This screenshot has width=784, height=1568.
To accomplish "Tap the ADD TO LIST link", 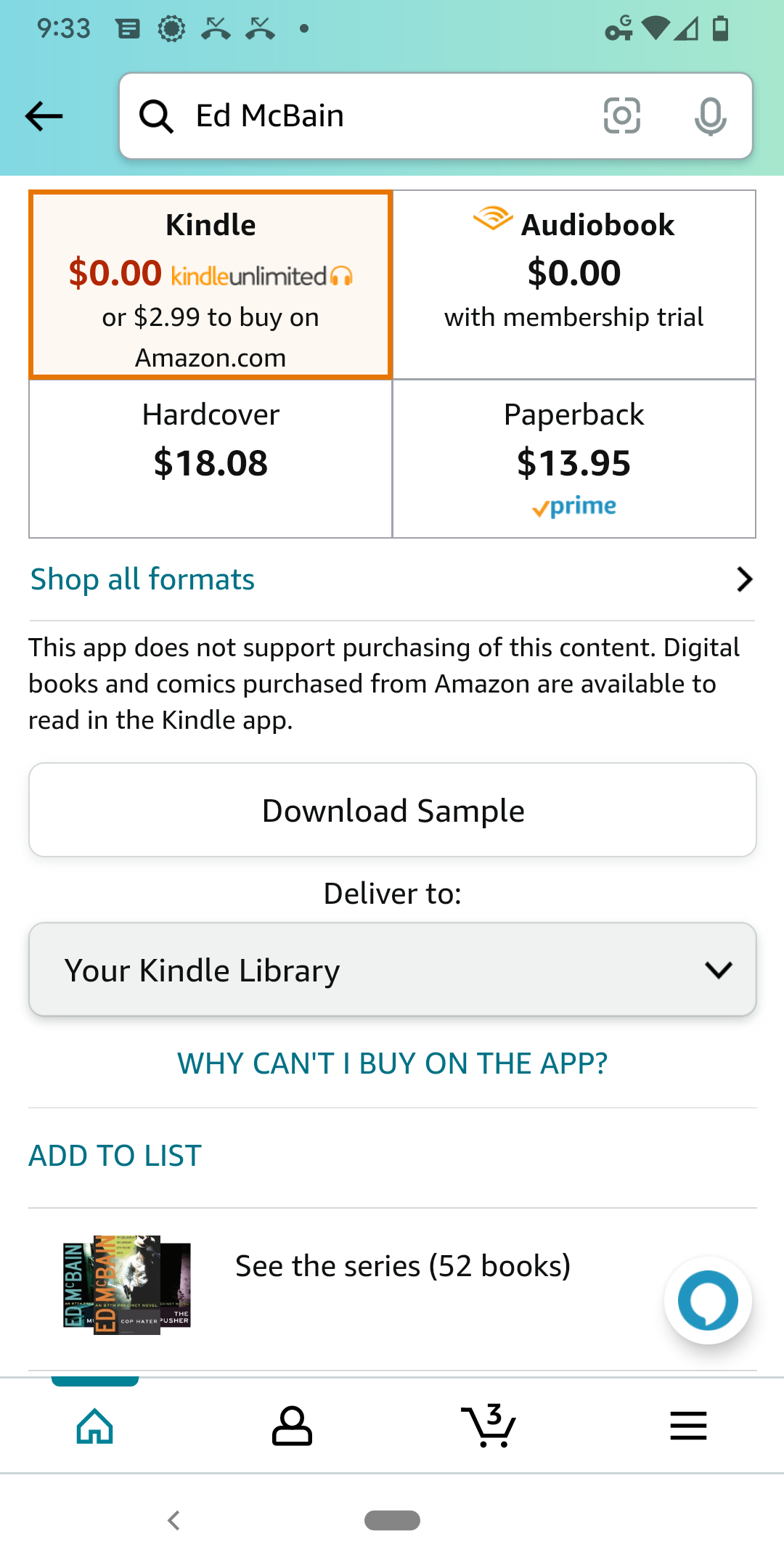I will point(115,1156).
